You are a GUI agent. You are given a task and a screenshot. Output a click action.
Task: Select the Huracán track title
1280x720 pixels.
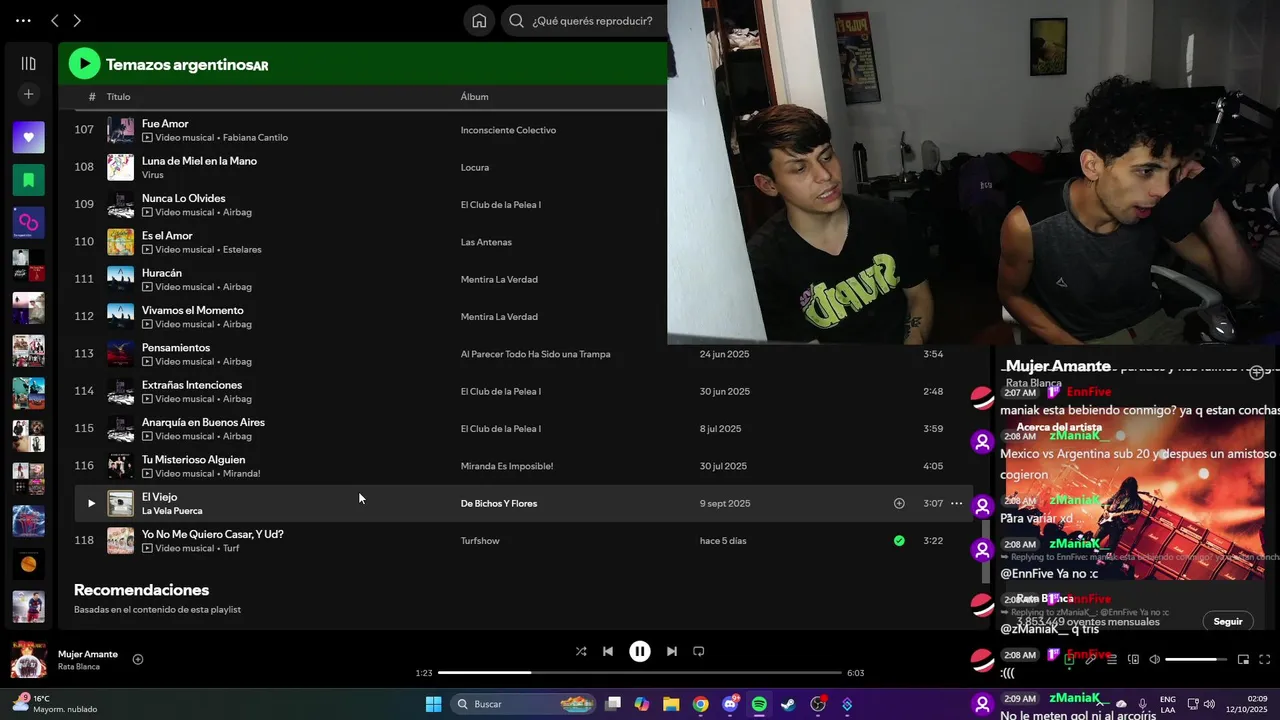(162, 273)
